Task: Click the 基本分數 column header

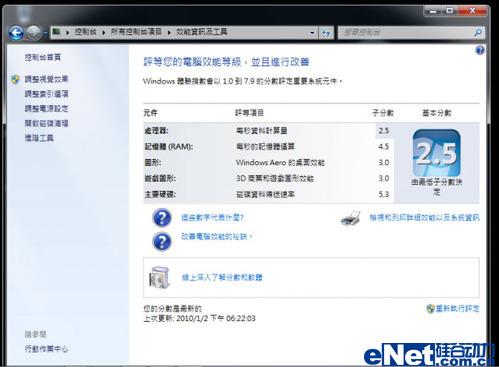Action: 437,113
